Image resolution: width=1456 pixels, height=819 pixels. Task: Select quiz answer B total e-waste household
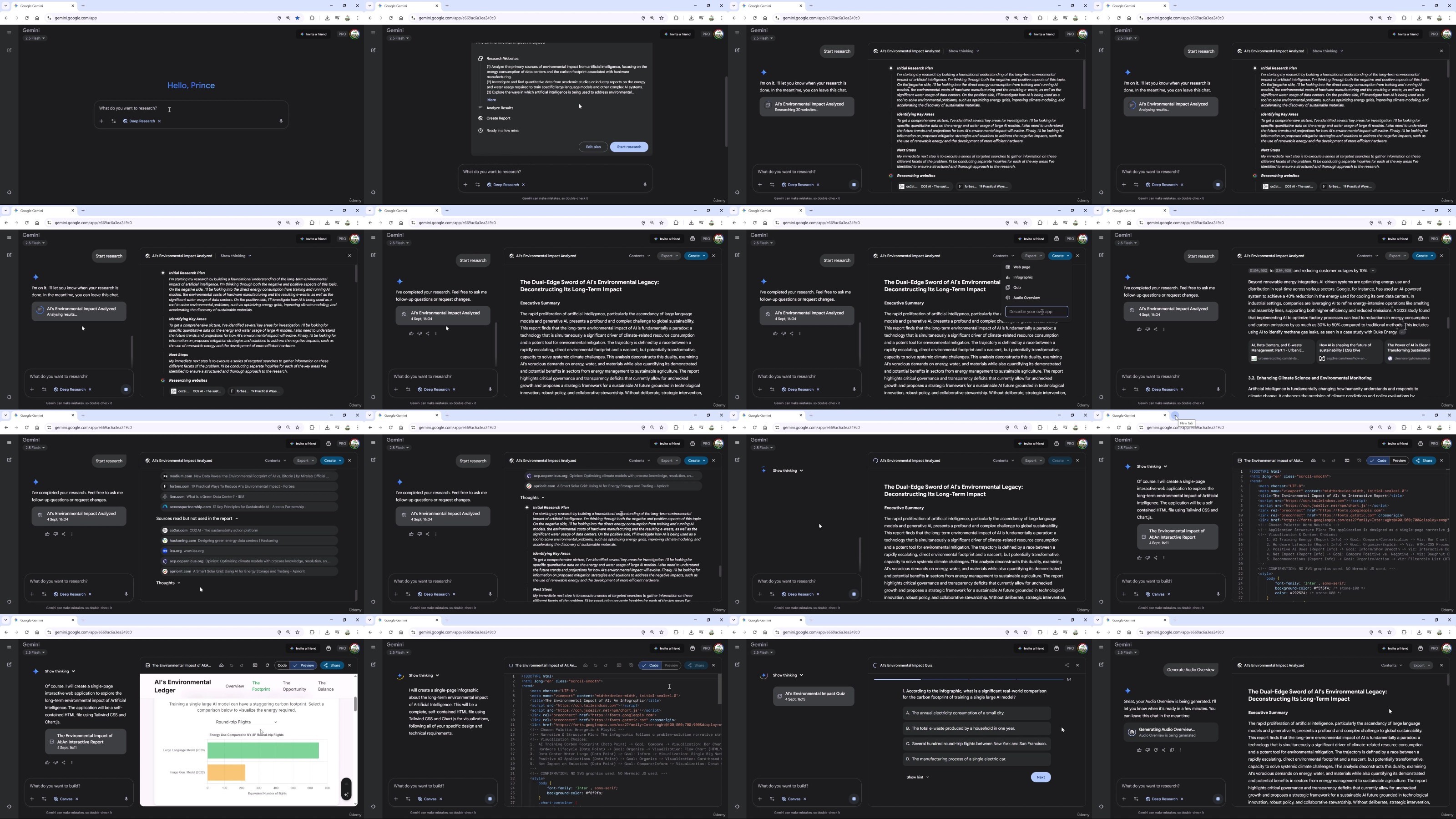[976, 728]
